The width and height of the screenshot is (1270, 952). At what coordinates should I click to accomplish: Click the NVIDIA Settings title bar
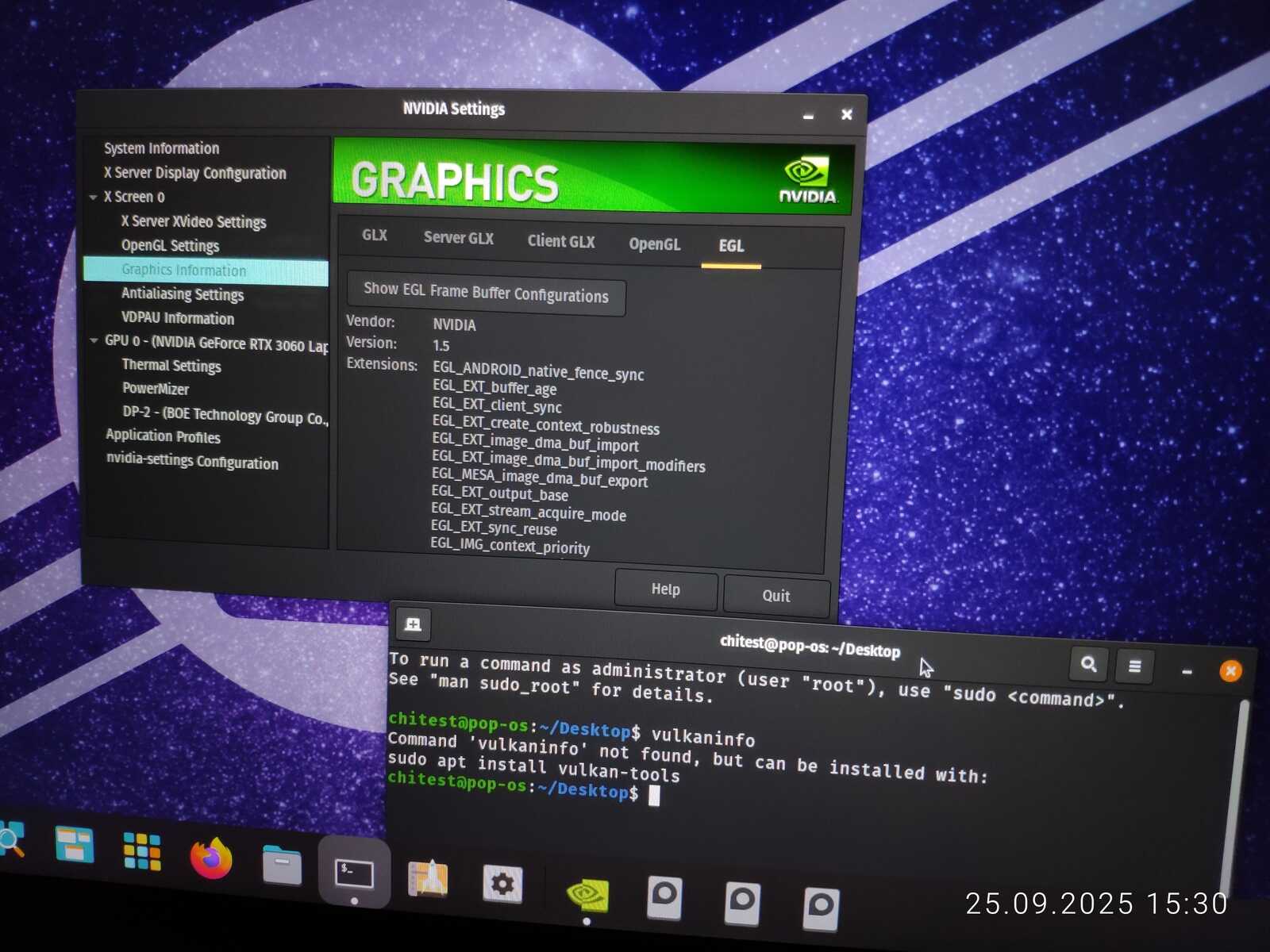tap(454, 109)
